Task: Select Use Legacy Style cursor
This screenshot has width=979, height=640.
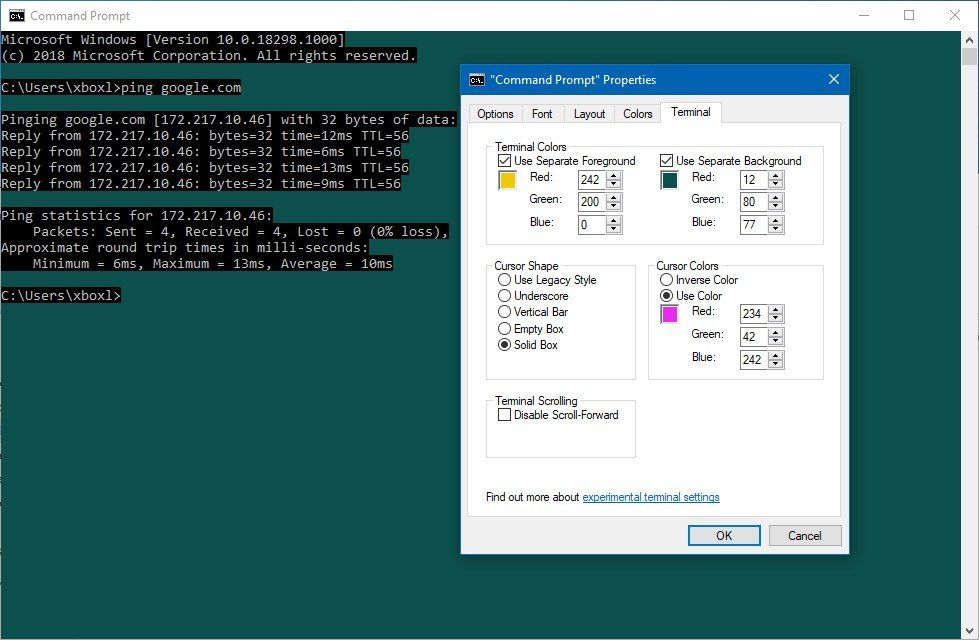Action: click(x=506, y=280)
